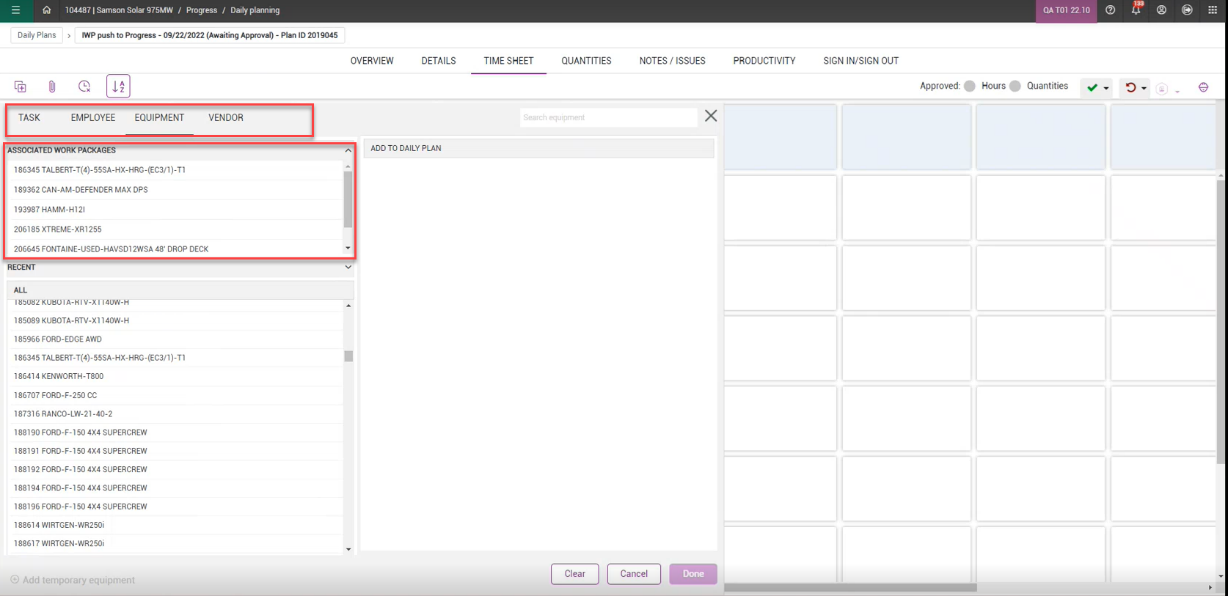Open the approve checkmark dropdown arrow
1228x596 pixels.
[1106, 89]
